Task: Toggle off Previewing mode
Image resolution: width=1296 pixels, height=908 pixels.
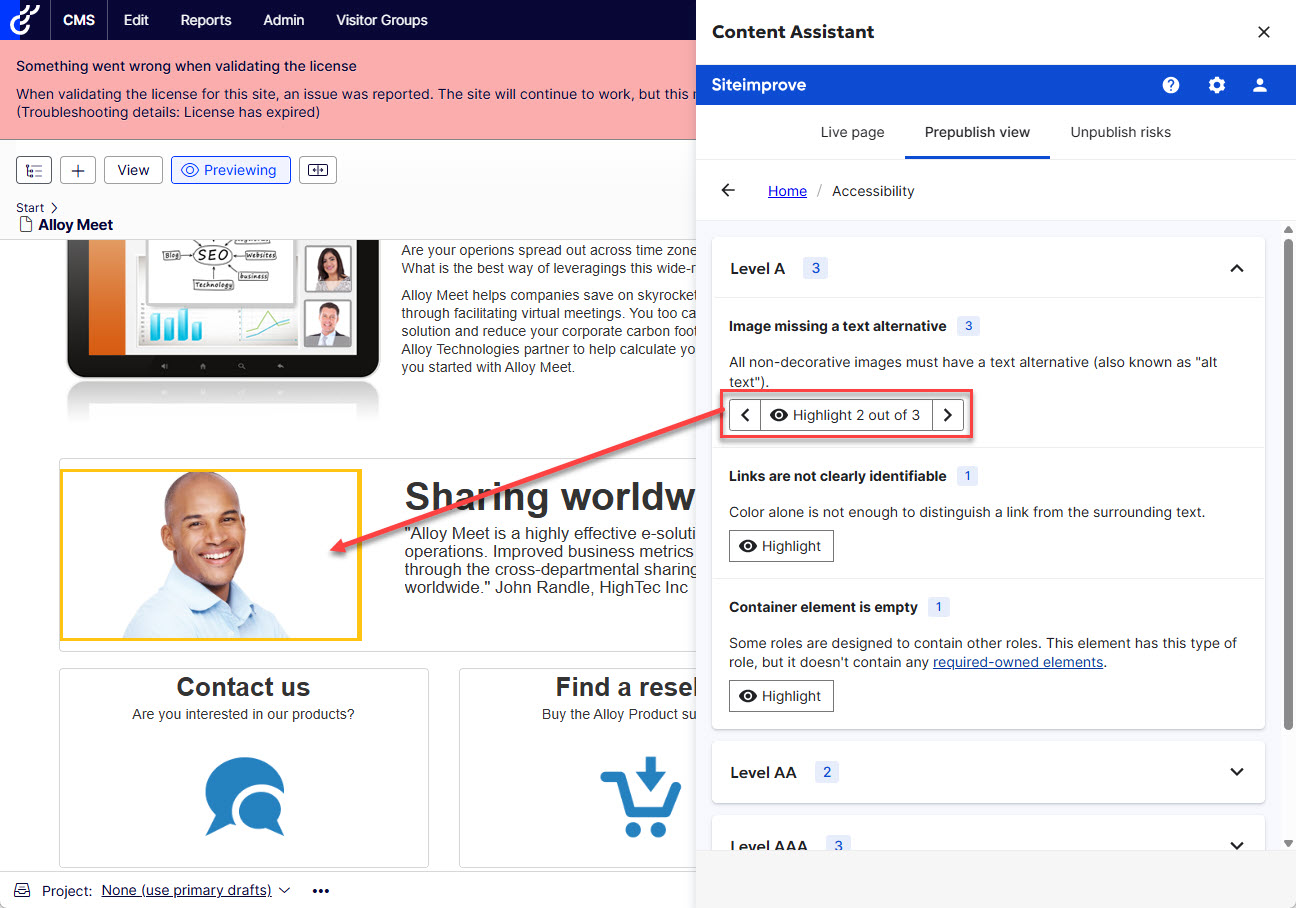Action: pyautogui.click(x=230, y=169)
